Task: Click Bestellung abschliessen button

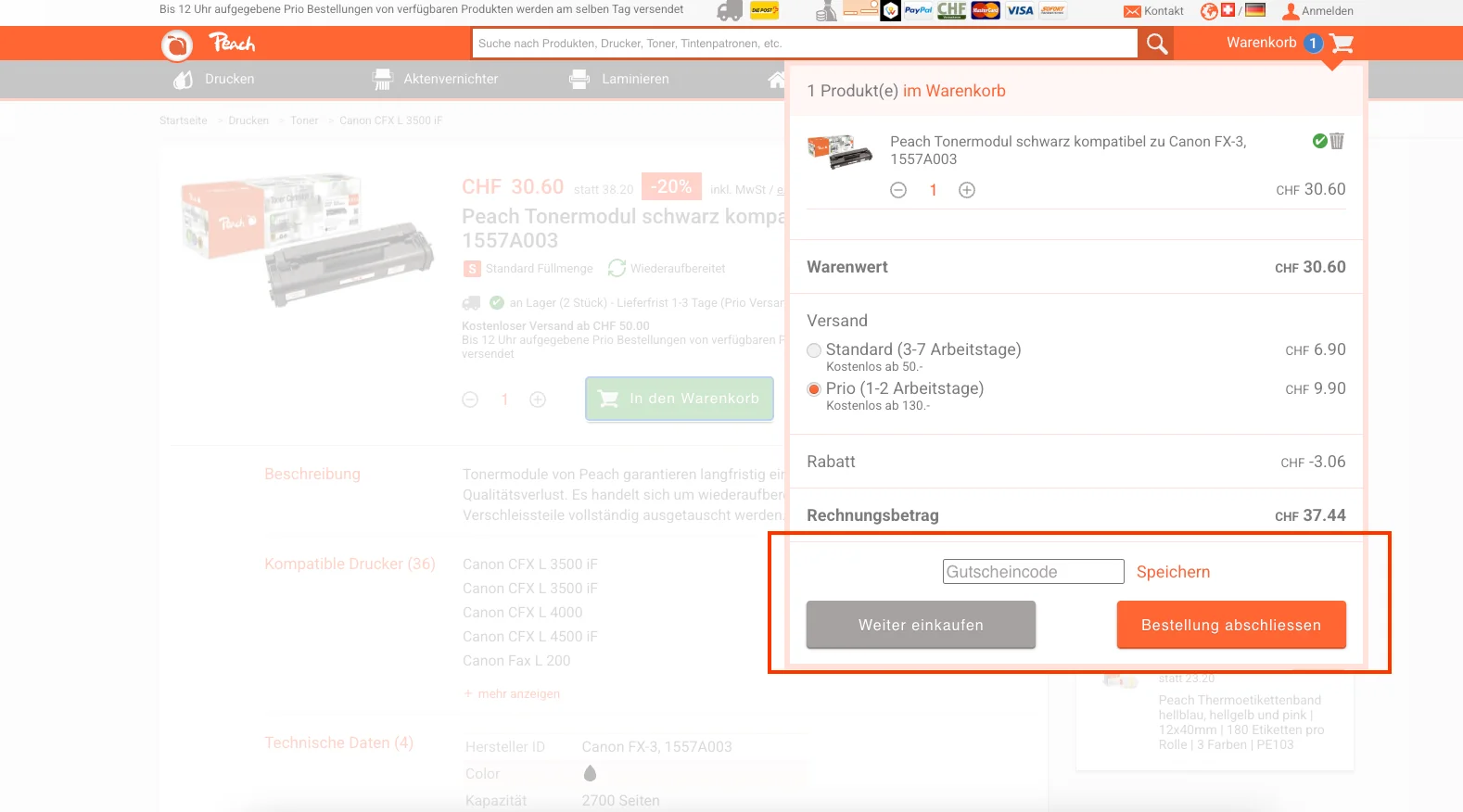Action: 1231,625
